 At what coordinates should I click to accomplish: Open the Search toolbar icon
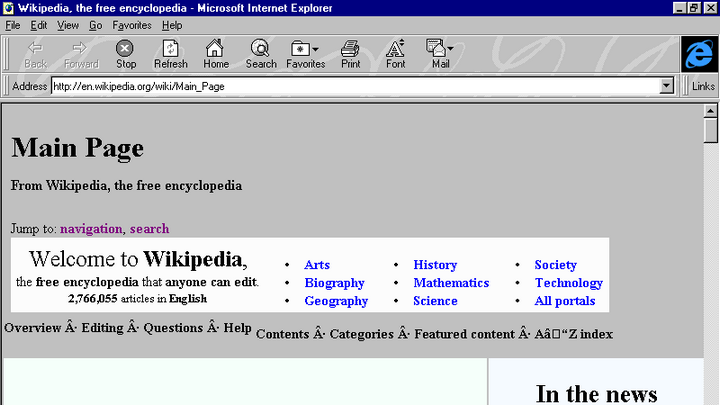(260, 54)
